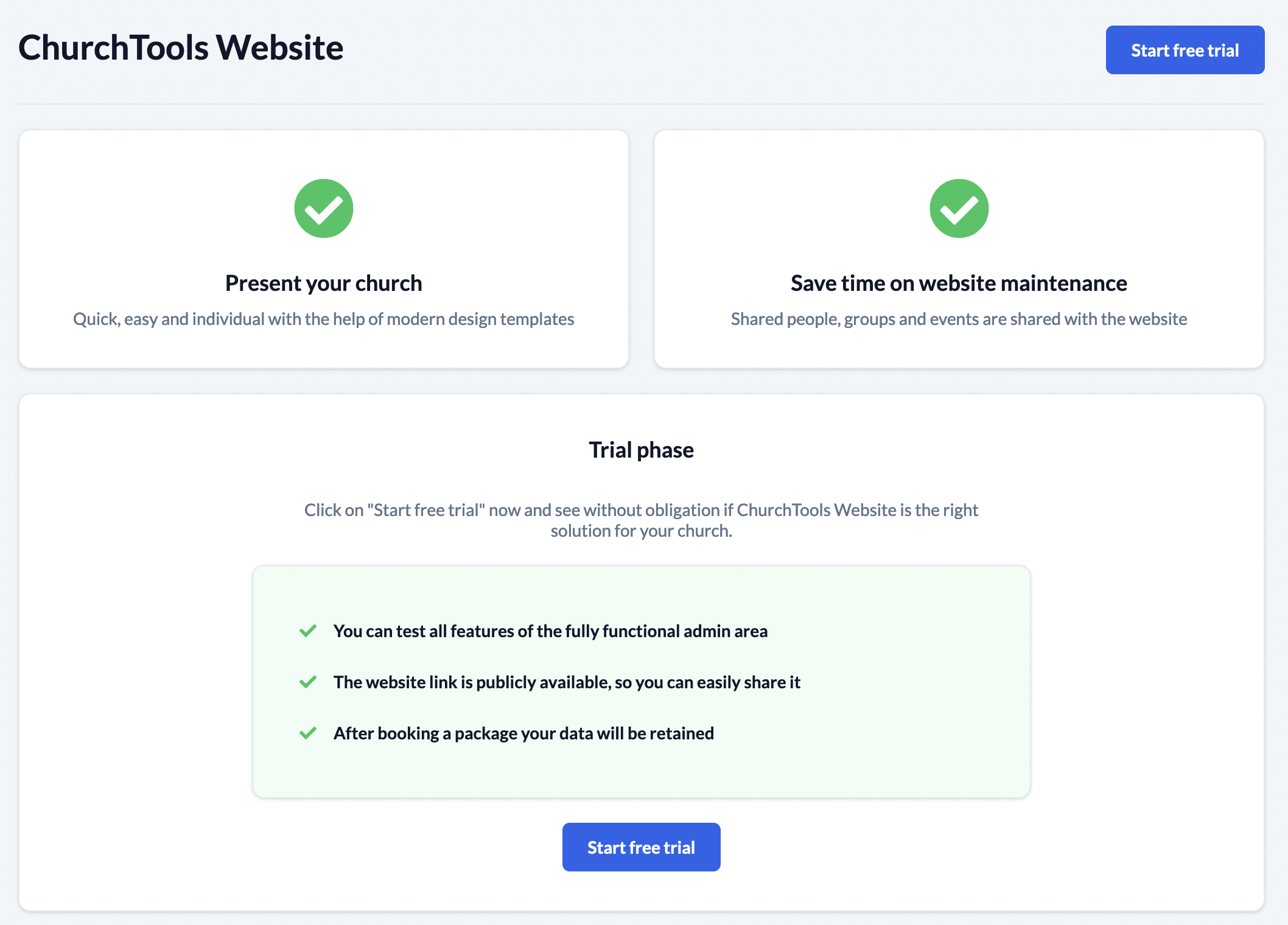Click the green checkmark above Save time on website maintenance
This screenshot has width=1288, height=925.
click(959, 208)
